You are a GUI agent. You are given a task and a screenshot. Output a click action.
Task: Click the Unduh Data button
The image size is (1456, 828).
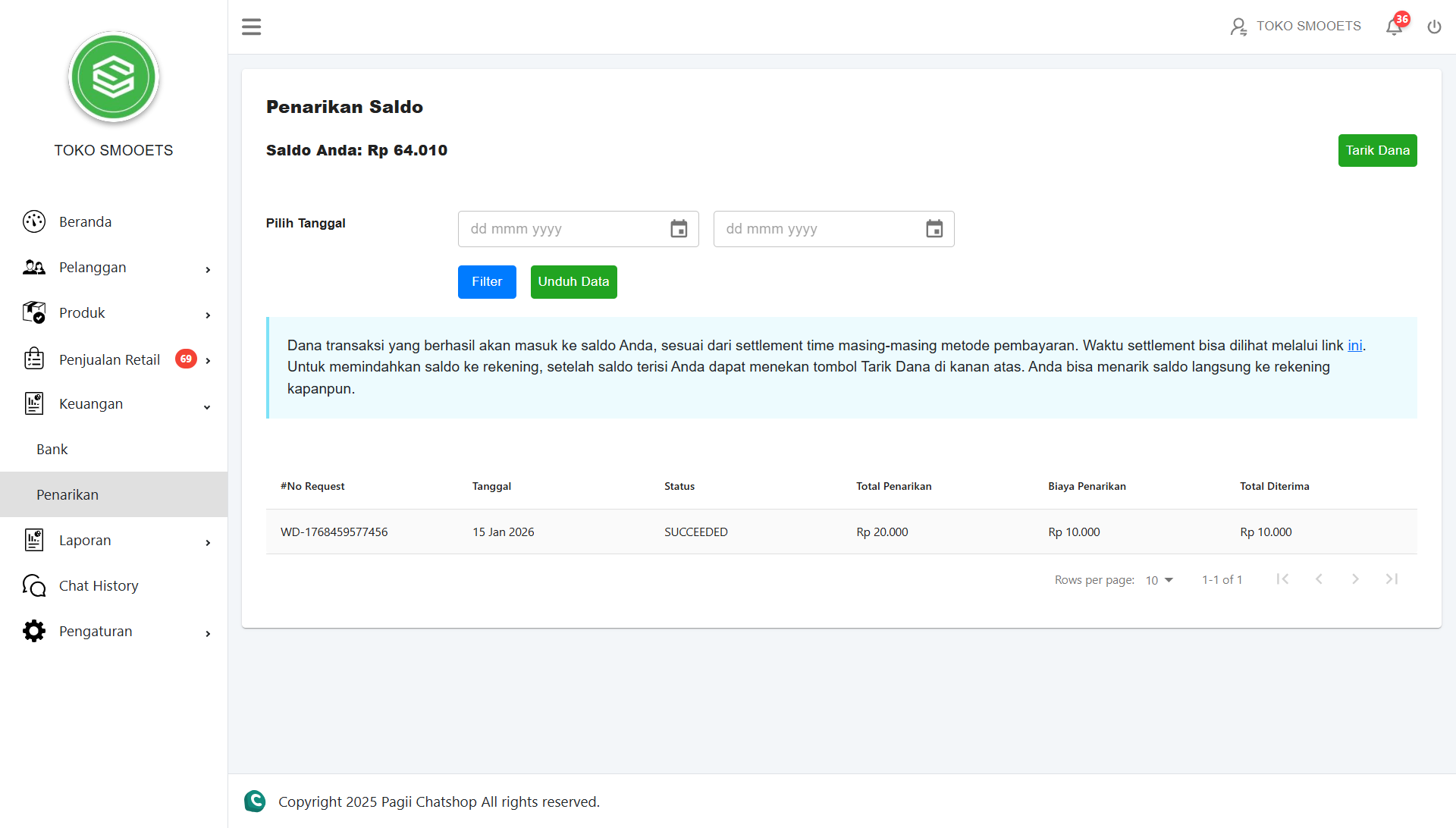tap(573, 282)
